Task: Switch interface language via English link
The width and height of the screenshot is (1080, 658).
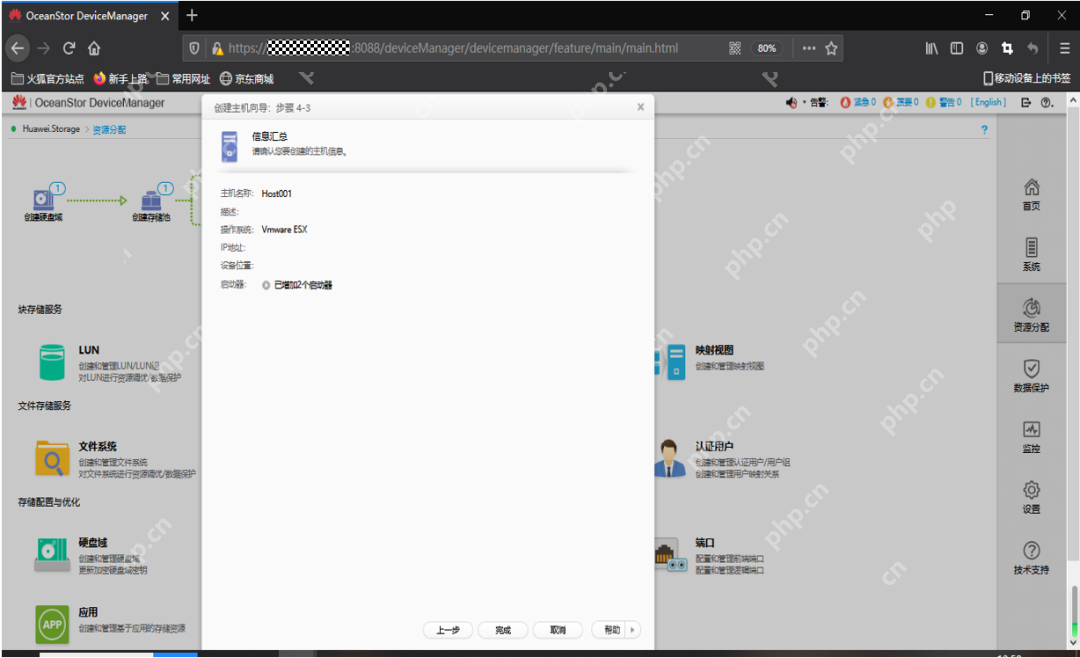Action: pos(988,101)
